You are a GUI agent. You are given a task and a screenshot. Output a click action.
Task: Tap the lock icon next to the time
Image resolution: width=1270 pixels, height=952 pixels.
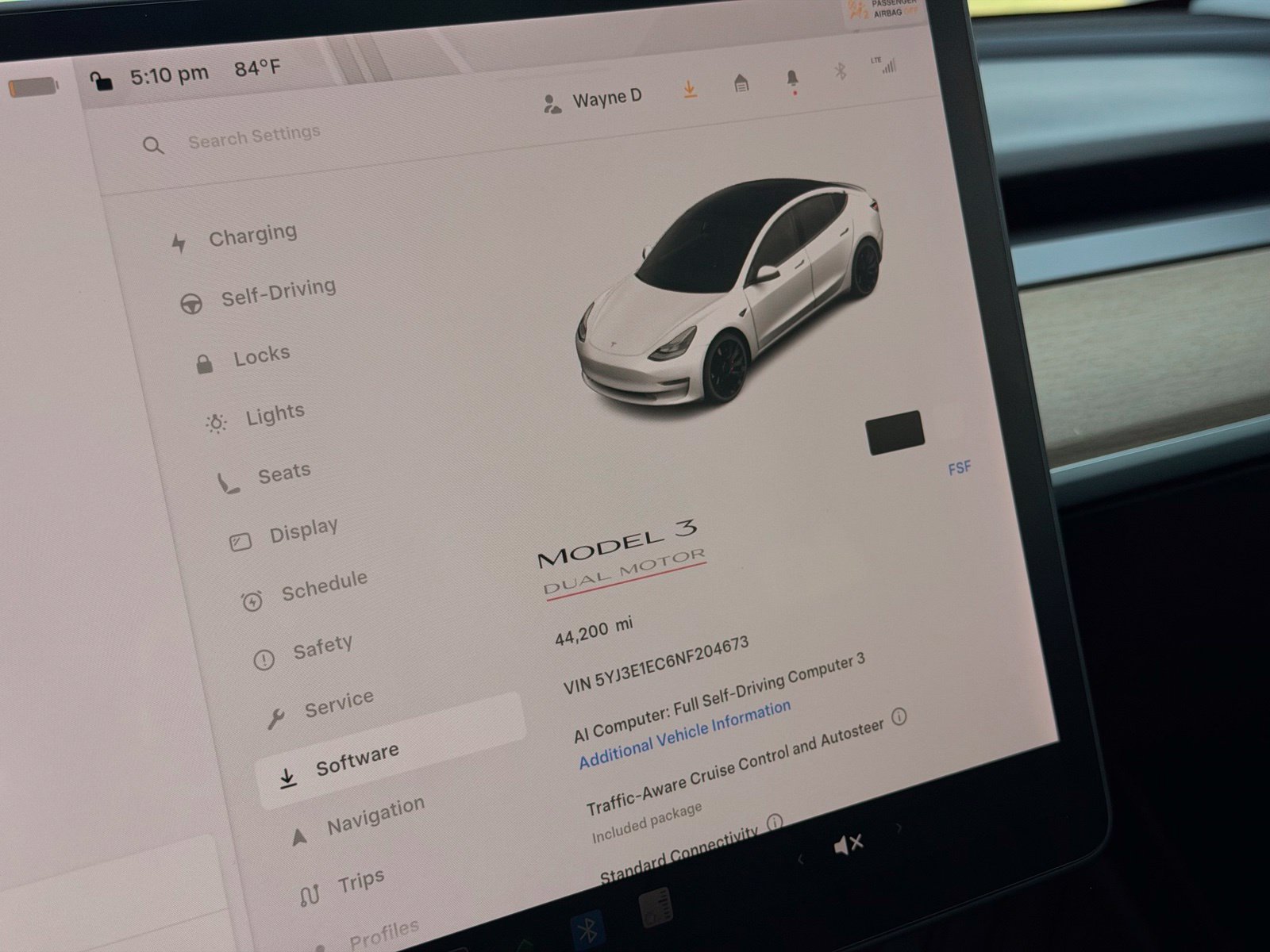click(x=101, y=80)
